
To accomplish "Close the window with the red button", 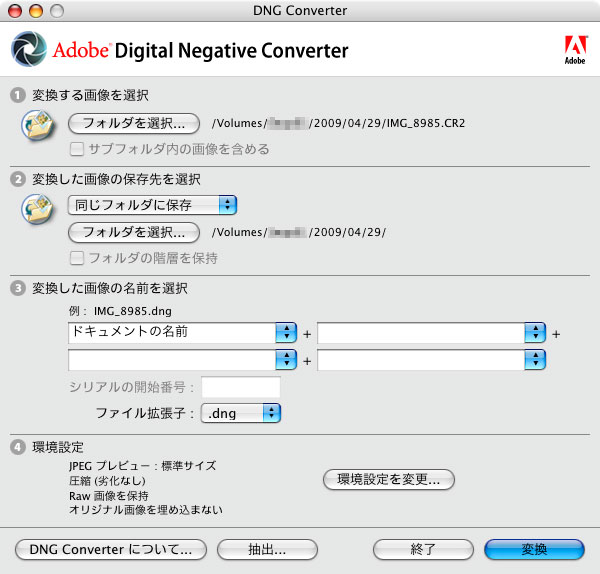I will coord(15,11).
